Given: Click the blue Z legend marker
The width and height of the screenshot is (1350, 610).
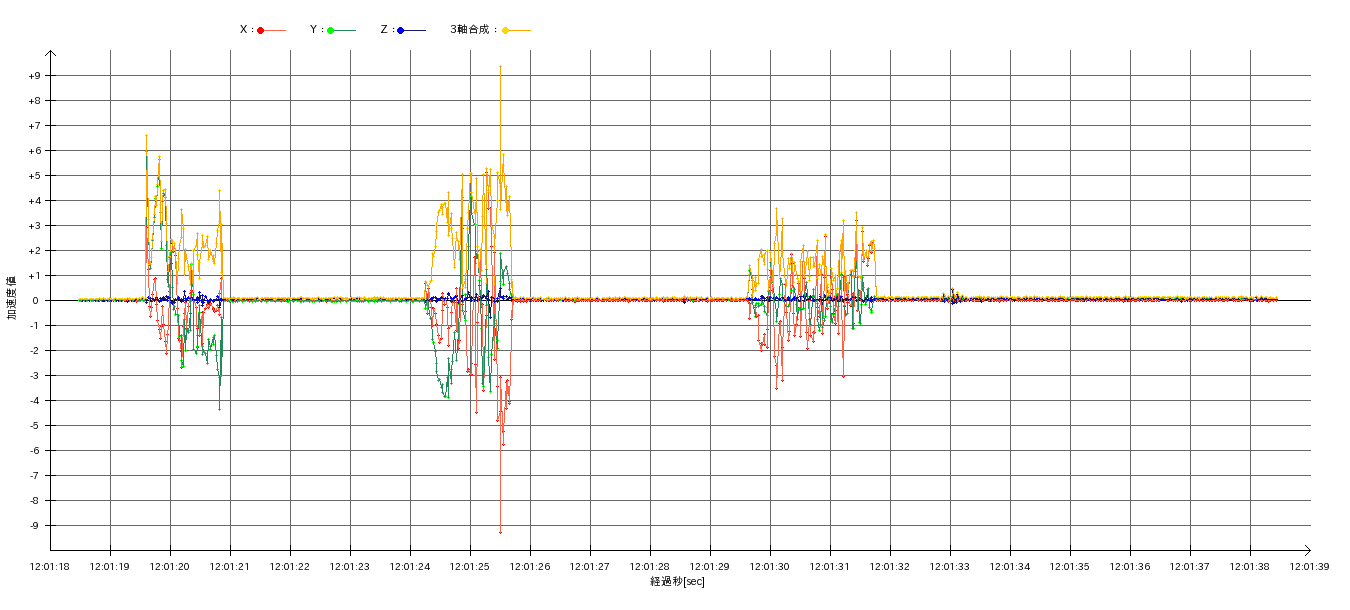Looking at the screenshot, I should point(401,30).
